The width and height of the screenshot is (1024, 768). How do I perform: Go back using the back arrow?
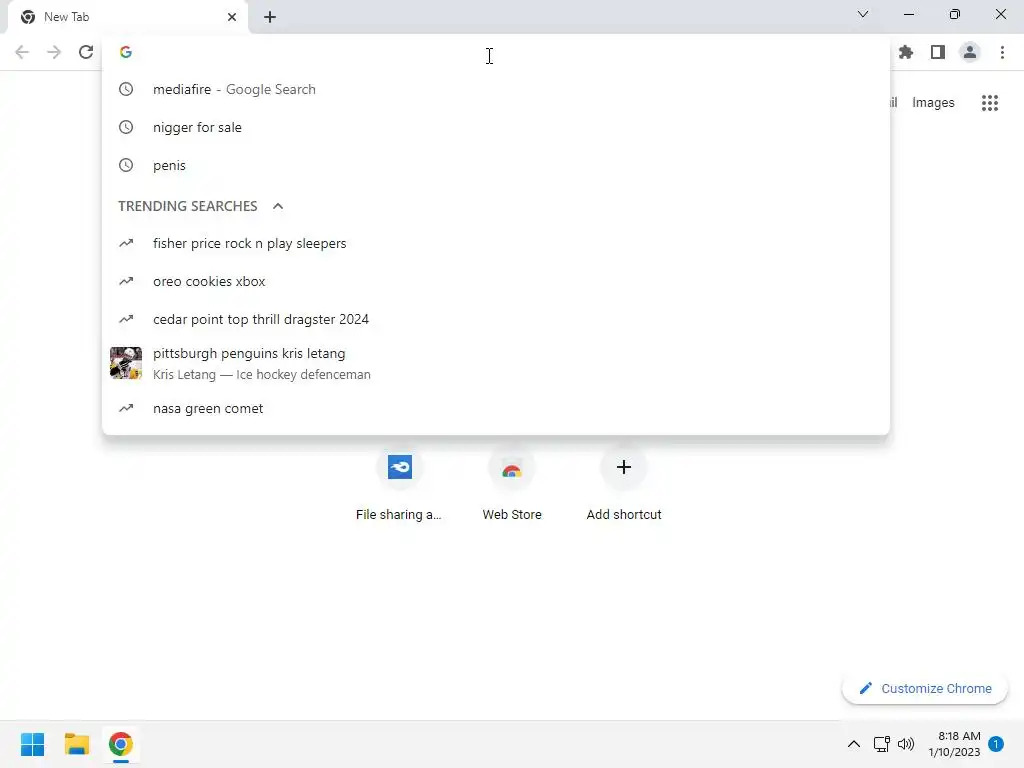tap(22, 52)
